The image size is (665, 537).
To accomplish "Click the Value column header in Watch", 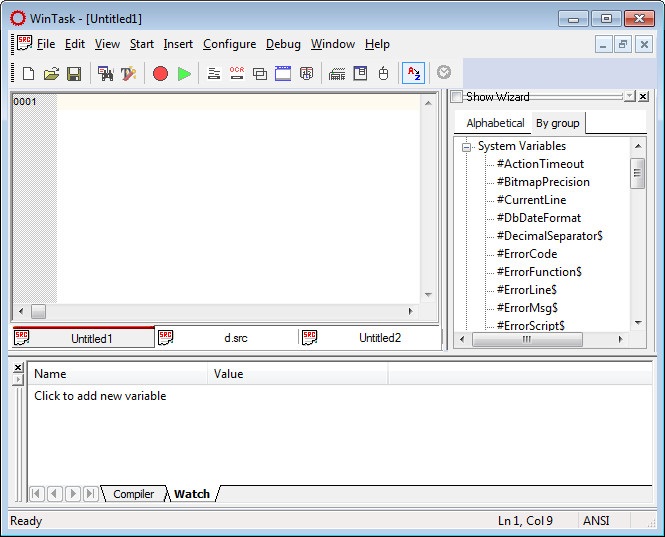I will pyautogui.click(x=298, y=374).
